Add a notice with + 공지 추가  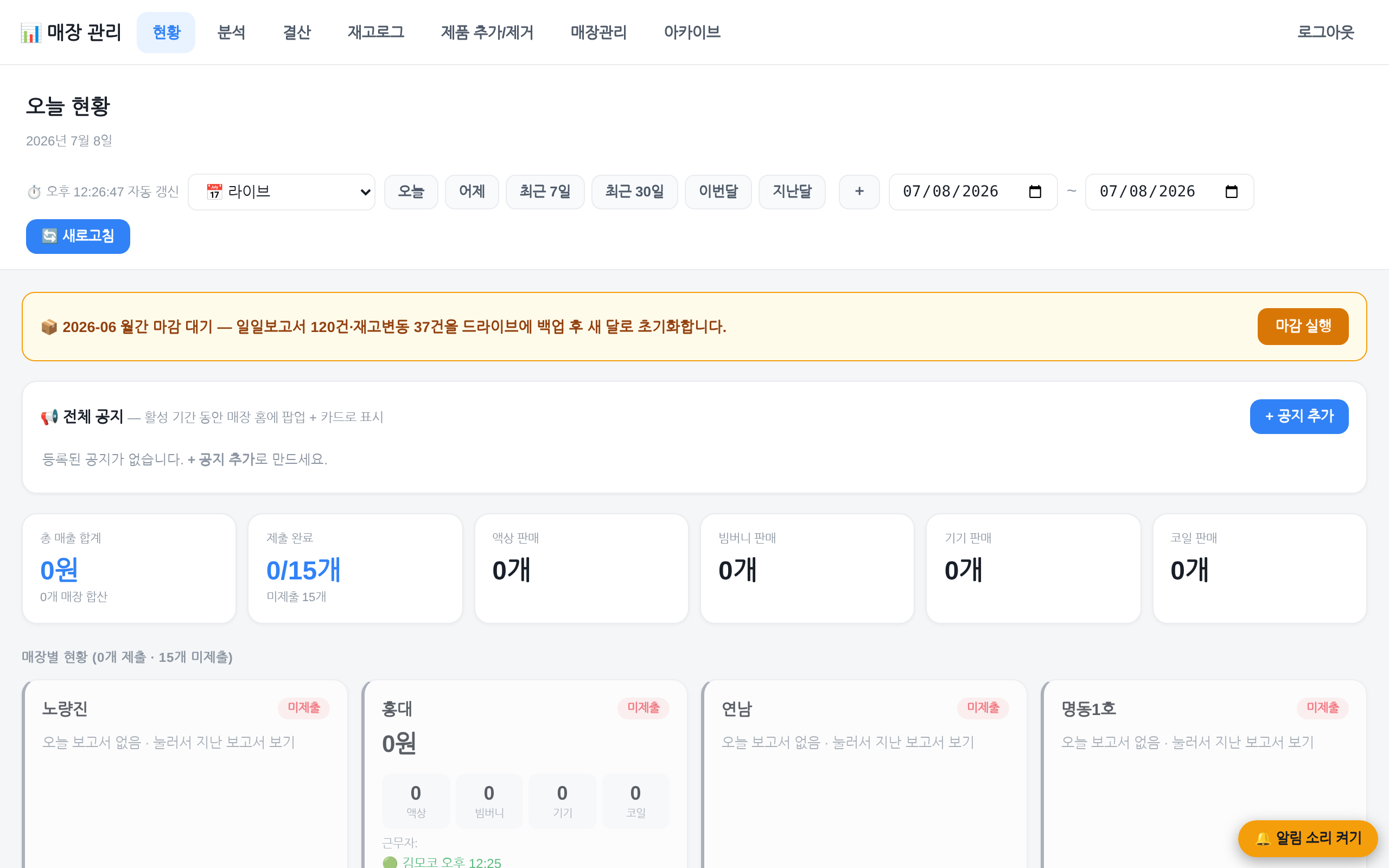click(1299, 416)
